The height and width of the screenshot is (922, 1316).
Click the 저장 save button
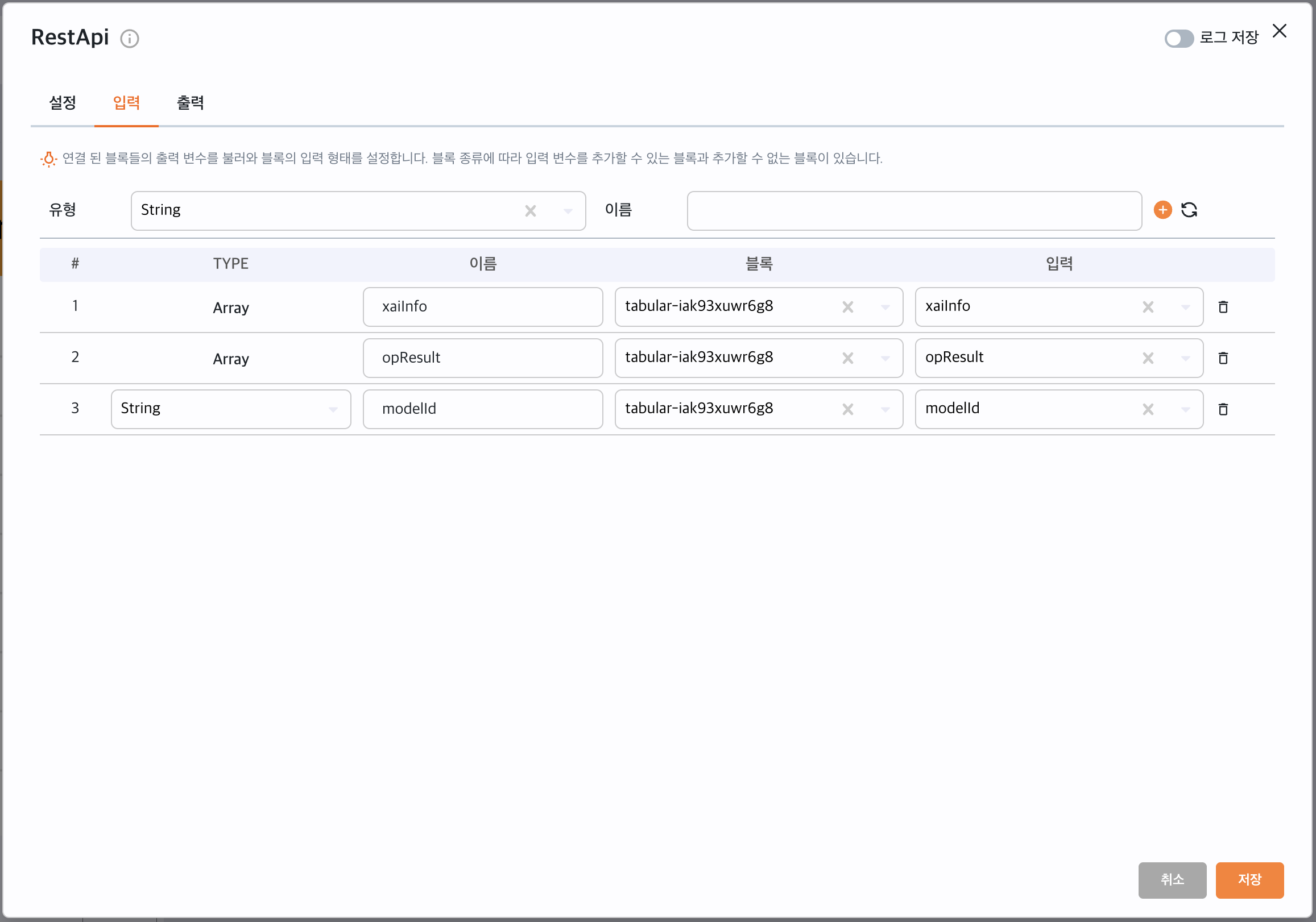click(x=1249, y=879)
